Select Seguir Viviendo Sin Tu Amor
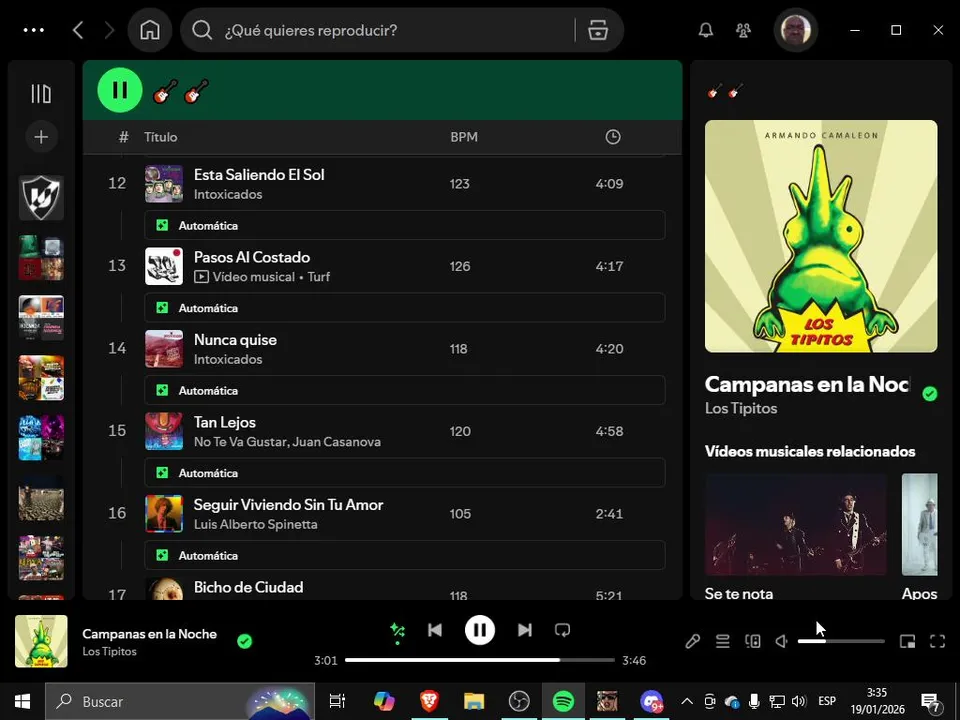Image resolution: width=960 pixels, height=720 pixels. [x=288, y=504]
